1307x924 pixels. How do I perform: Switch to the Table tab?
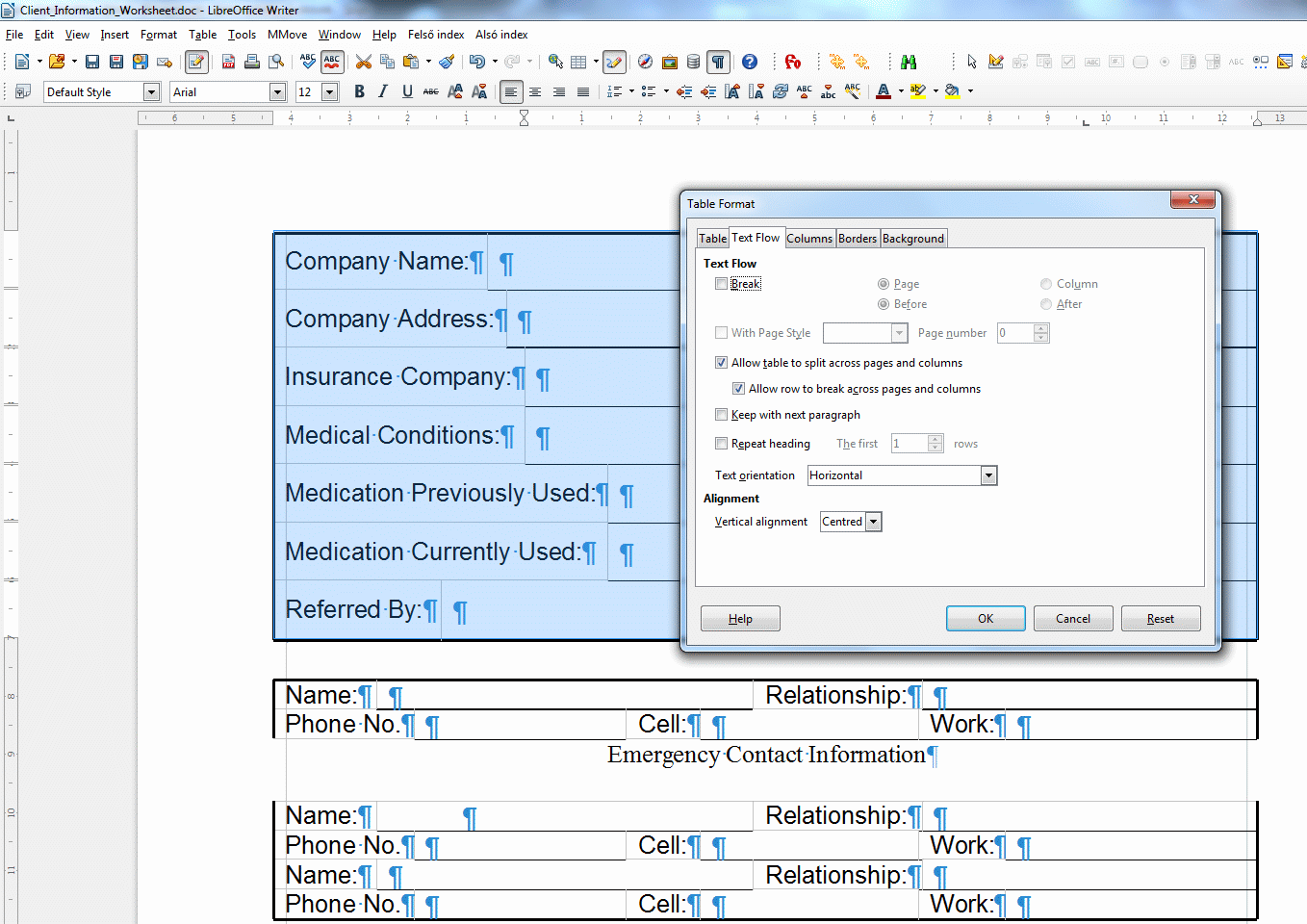[x=712, y=239]
